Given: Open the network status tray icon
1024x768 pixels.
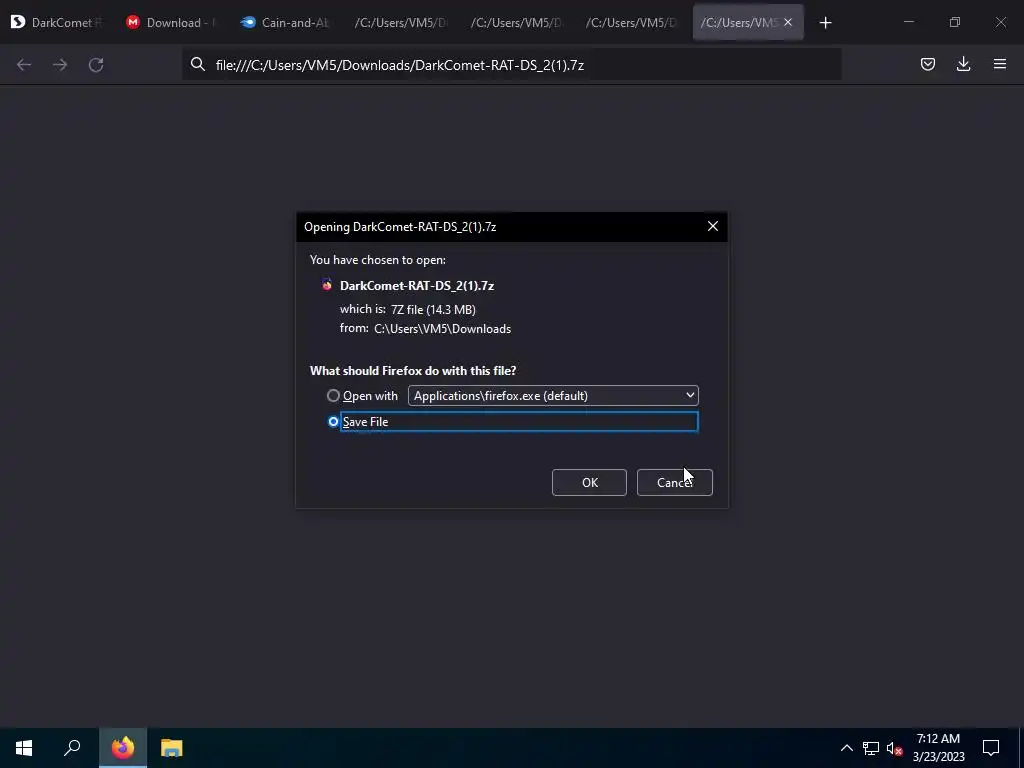Looking at the screenshot, I should 871,748.
